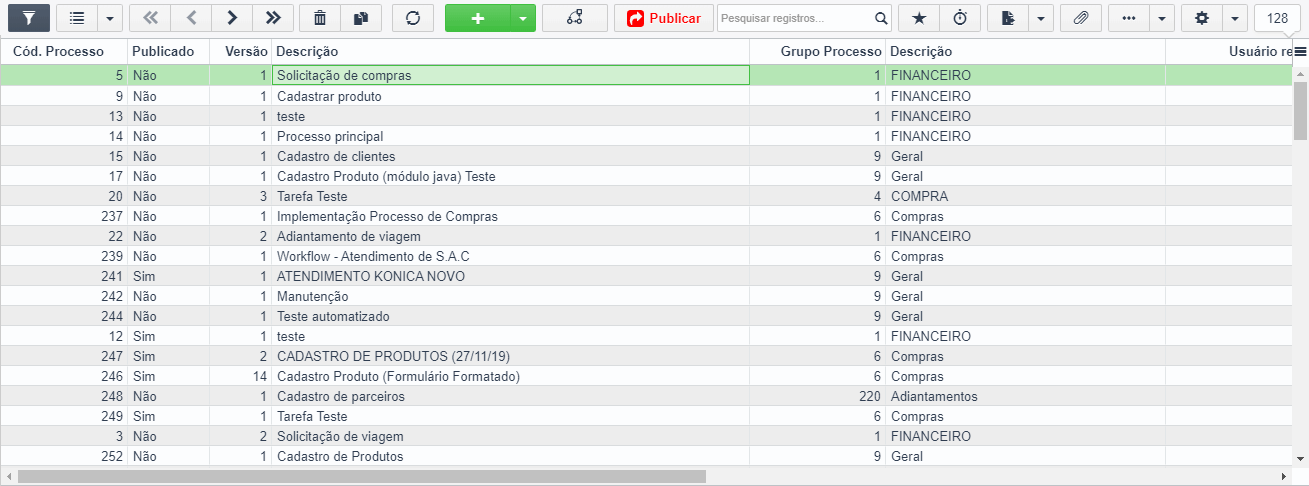Select Workflow - Atendimento de S.A.C row

pos(646,256)
